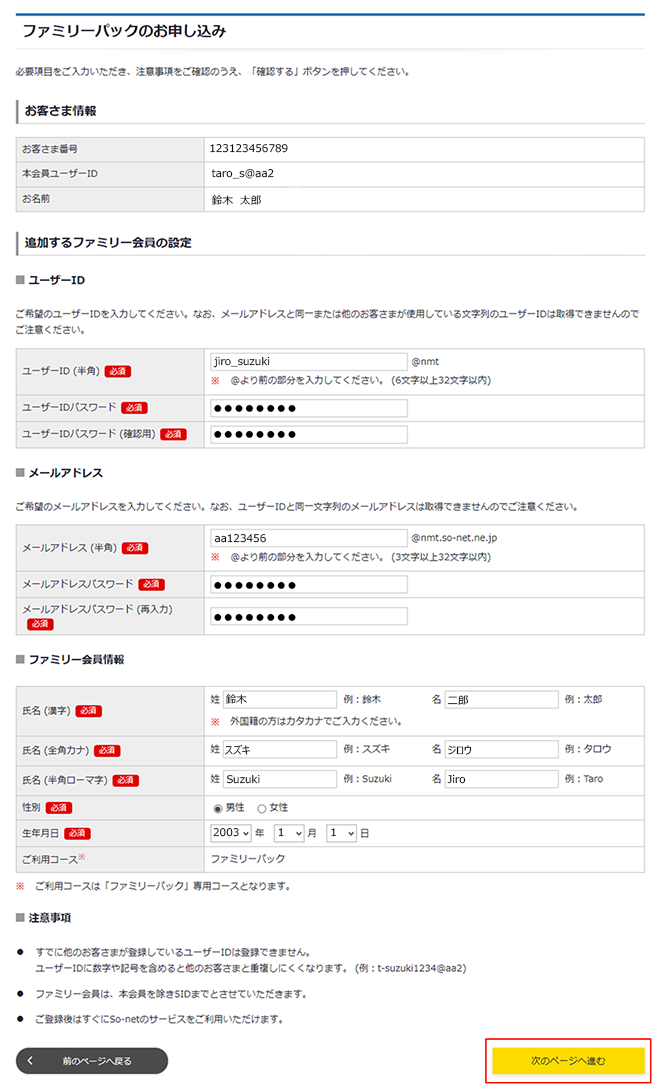The image size is (660, 1090).
Task: Open the birth year dropdown showing 2003
Action: click(231, 832)
